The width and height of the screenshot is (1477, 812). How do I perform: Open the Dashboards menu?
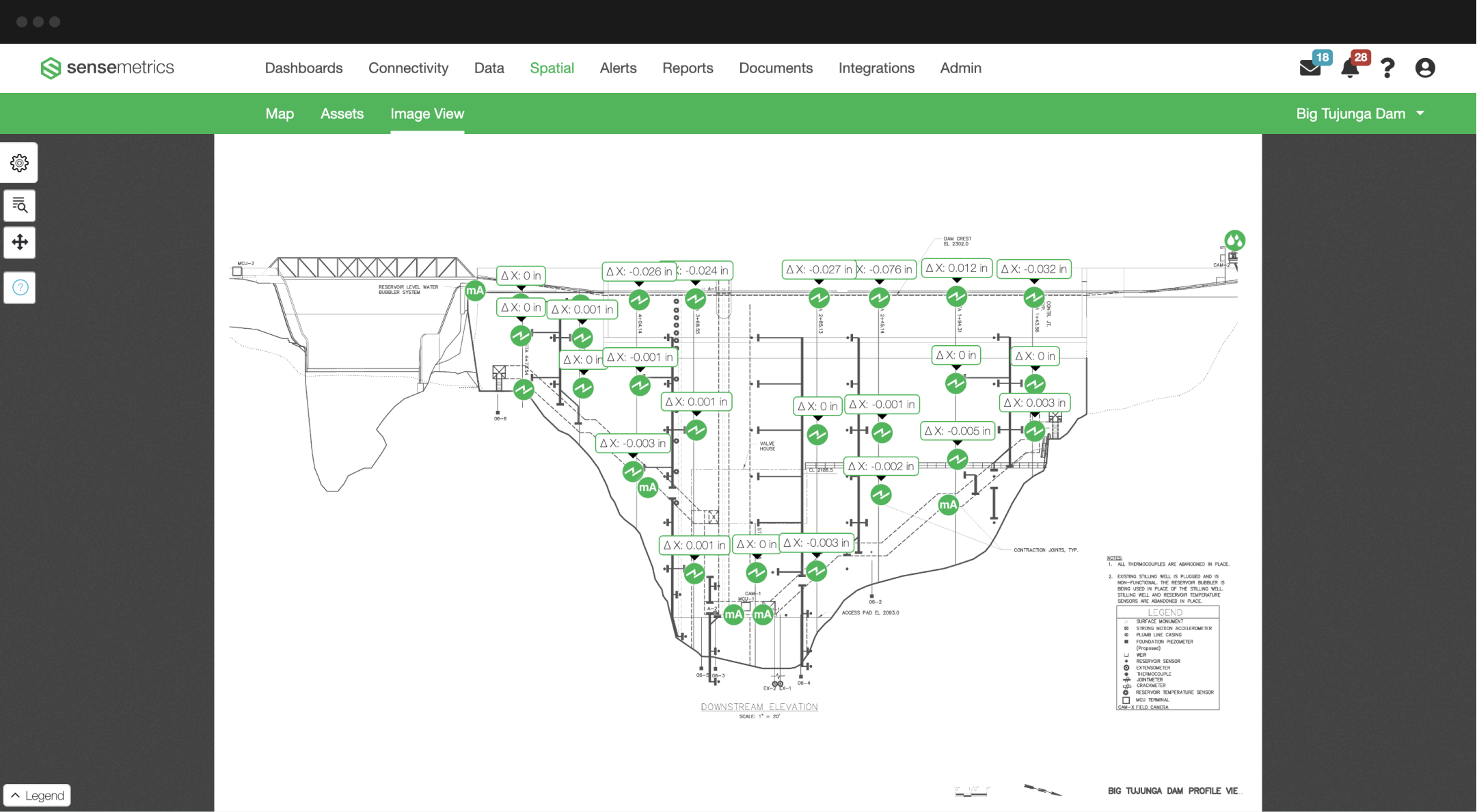point(303,68)
